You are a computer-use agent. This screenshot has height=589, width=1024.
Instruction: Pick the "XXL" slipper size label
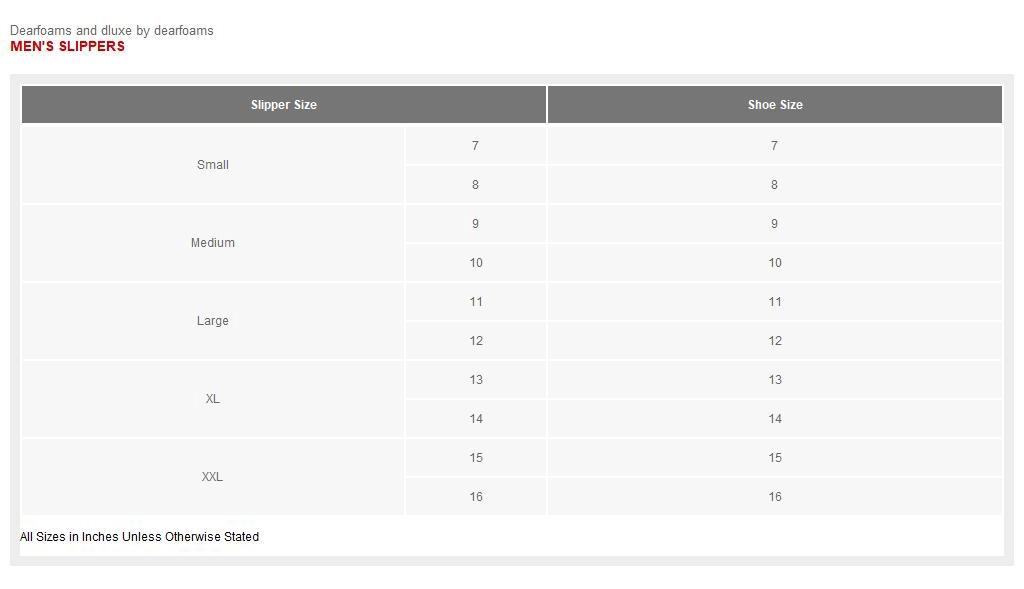(212, 477)
